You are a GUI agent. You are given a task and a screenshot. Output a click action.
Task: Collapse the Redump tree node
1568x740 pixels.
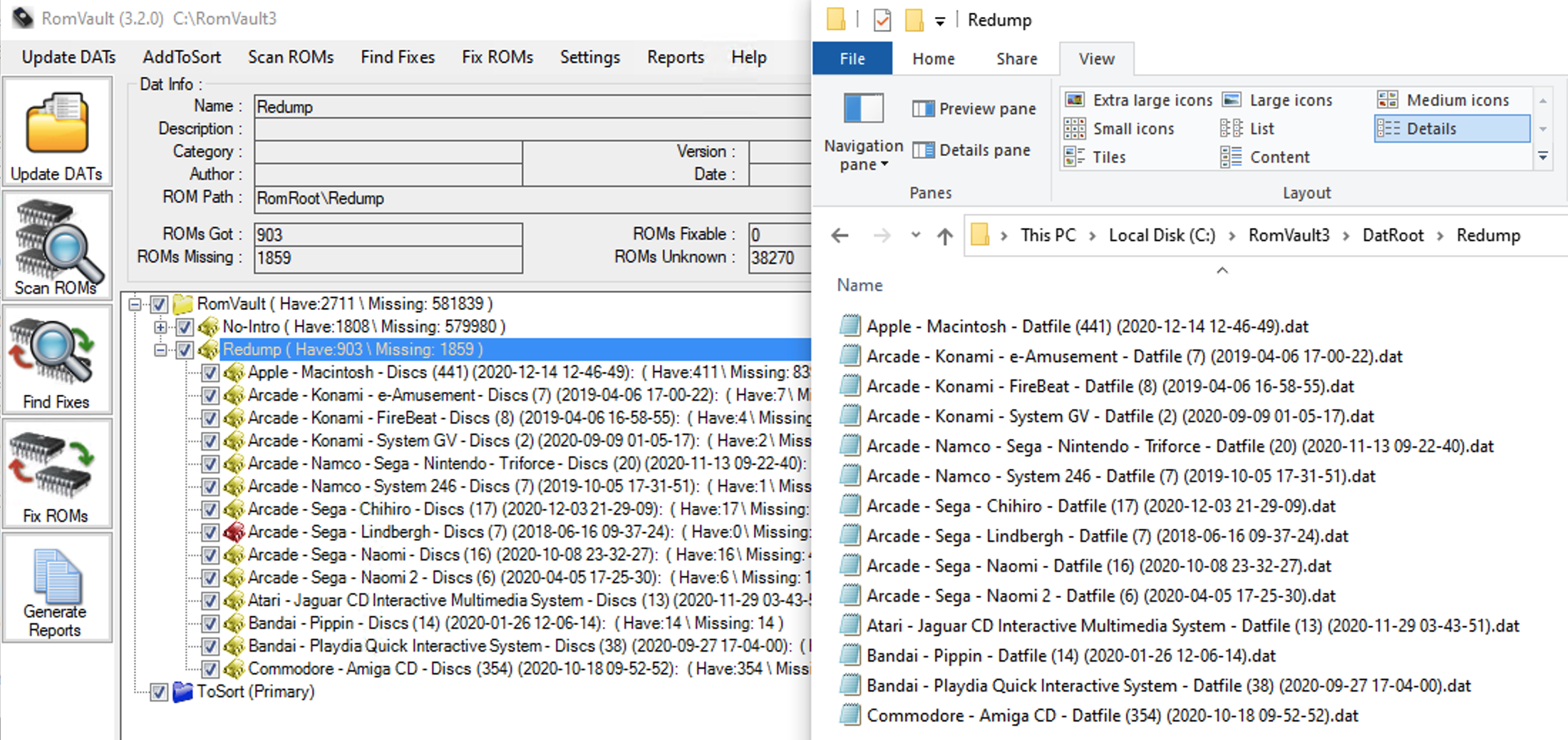tap(160, 350)
